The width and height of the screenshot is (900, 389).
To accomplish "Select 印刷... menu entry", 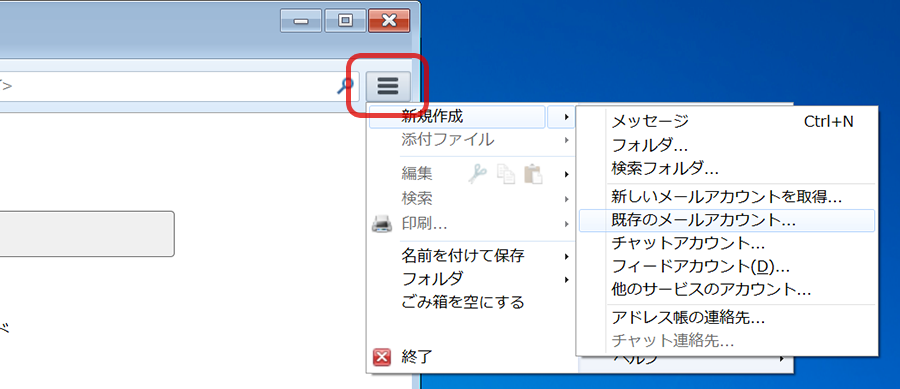I will [424, 223].
